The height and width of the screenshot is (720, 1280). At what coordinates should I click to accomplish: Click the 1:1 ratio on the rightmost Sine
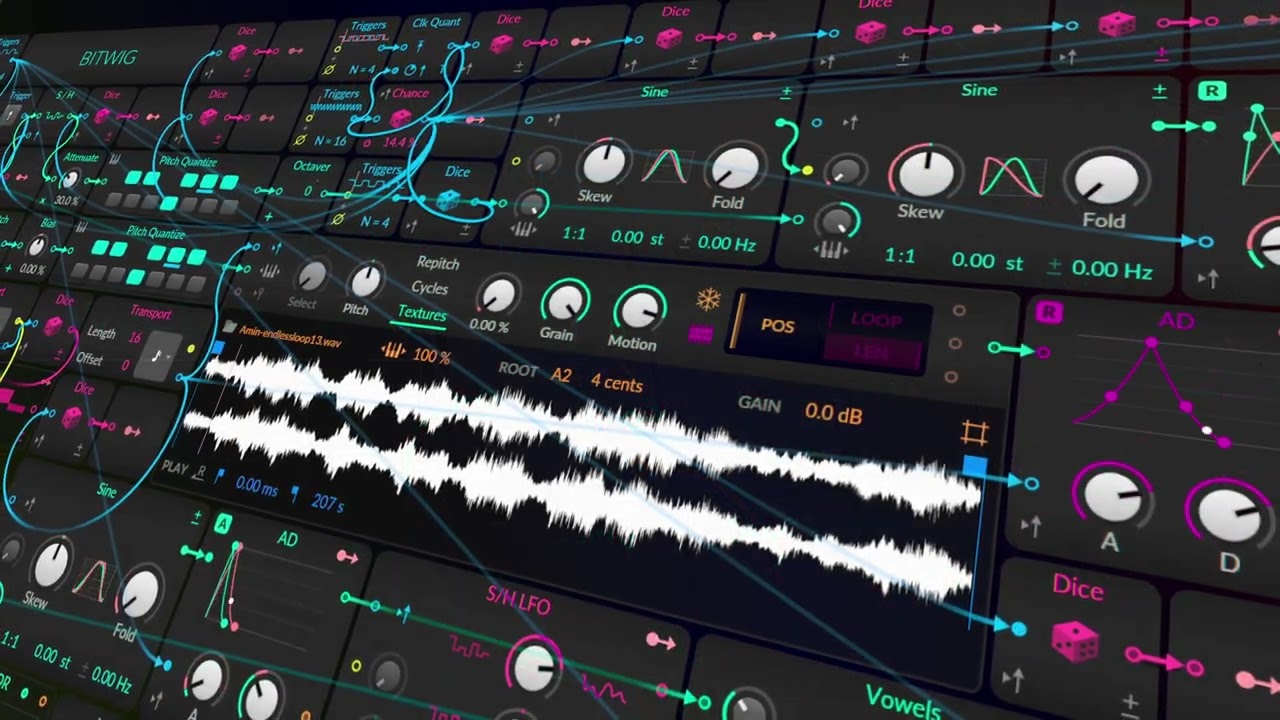pos(900,256)
